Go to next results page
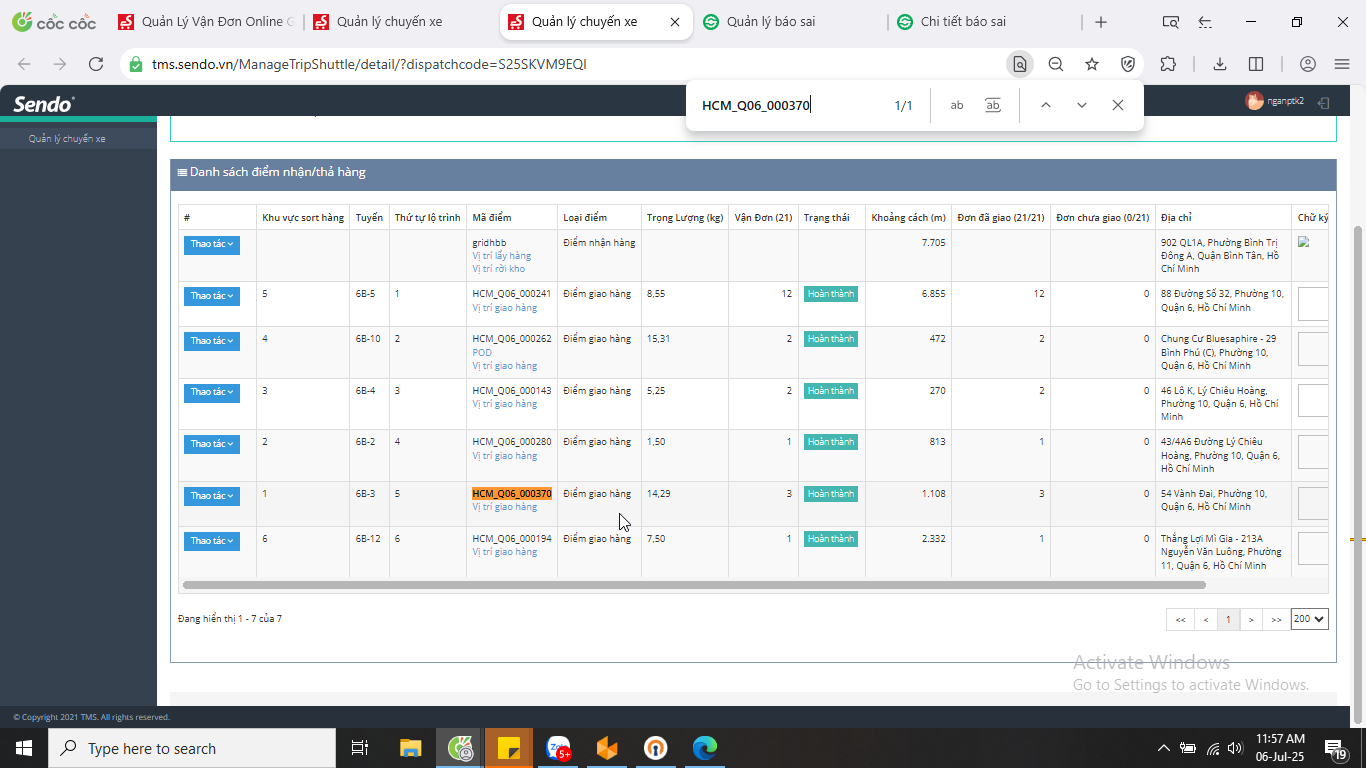Screen dimensions: 1366x768 click(1251, 620)
